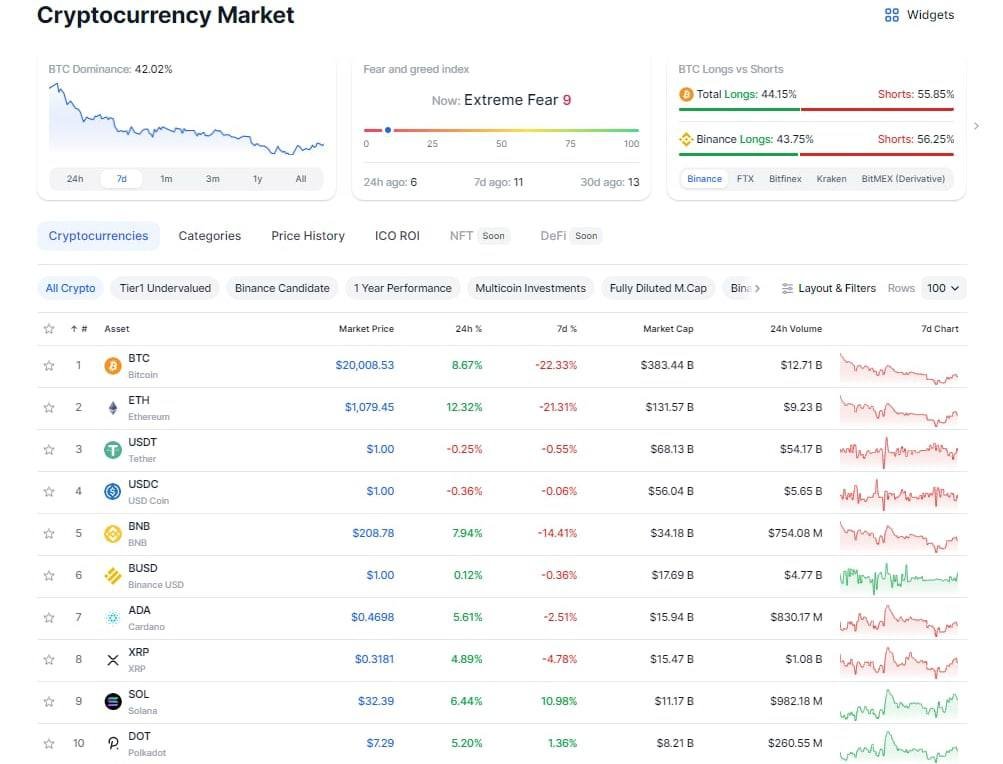The image size is (1003, 764).
Task: Click the Bitcoin icon beside Total Longs
Action: point(686,94)
